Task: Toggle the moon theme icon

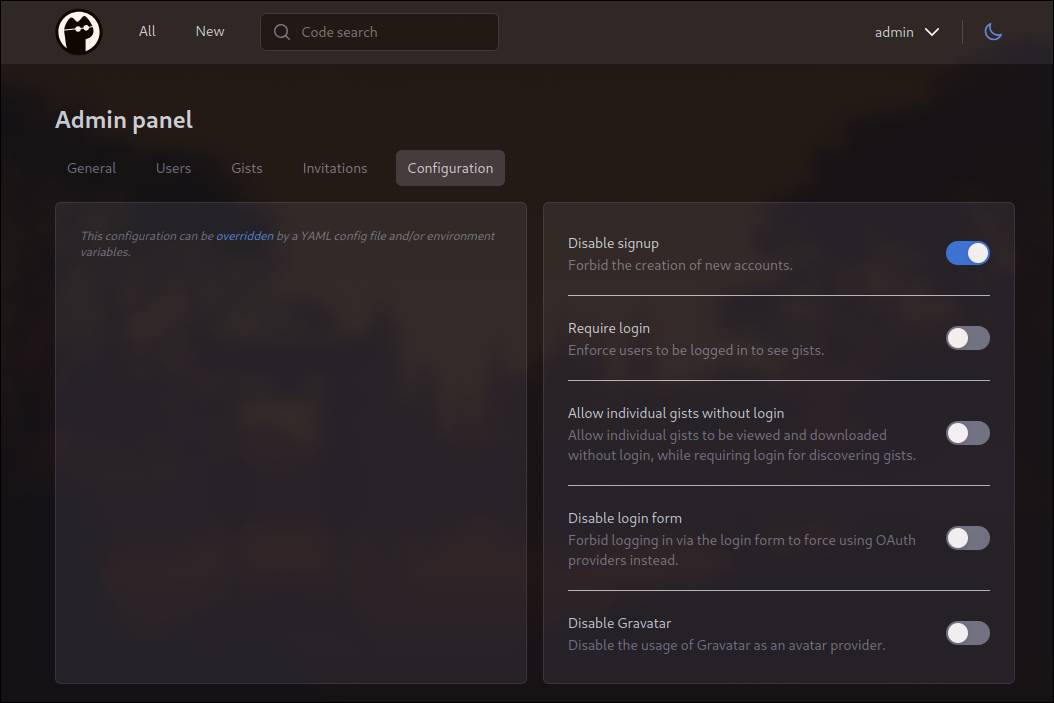Action: pyautogui.click(x=993, y=32)
